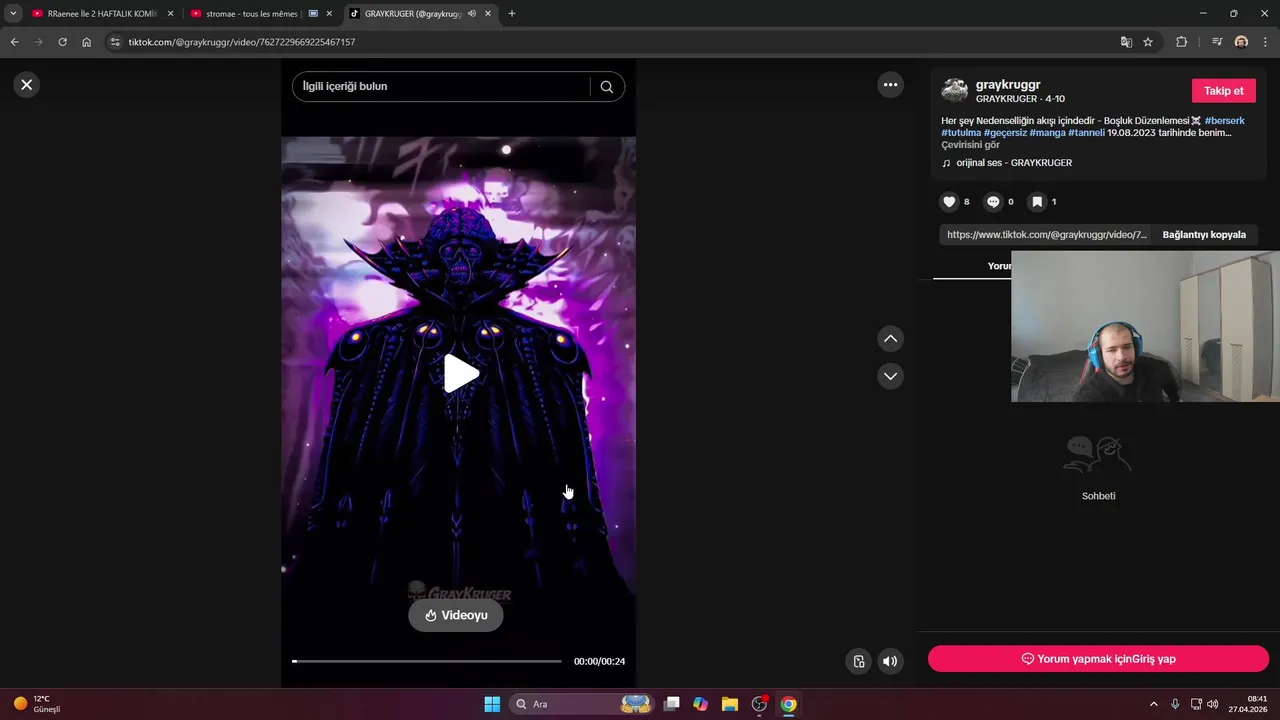Open a new browser tab with the plus
Screen dimensions: 1280x720
pos(512,14)
